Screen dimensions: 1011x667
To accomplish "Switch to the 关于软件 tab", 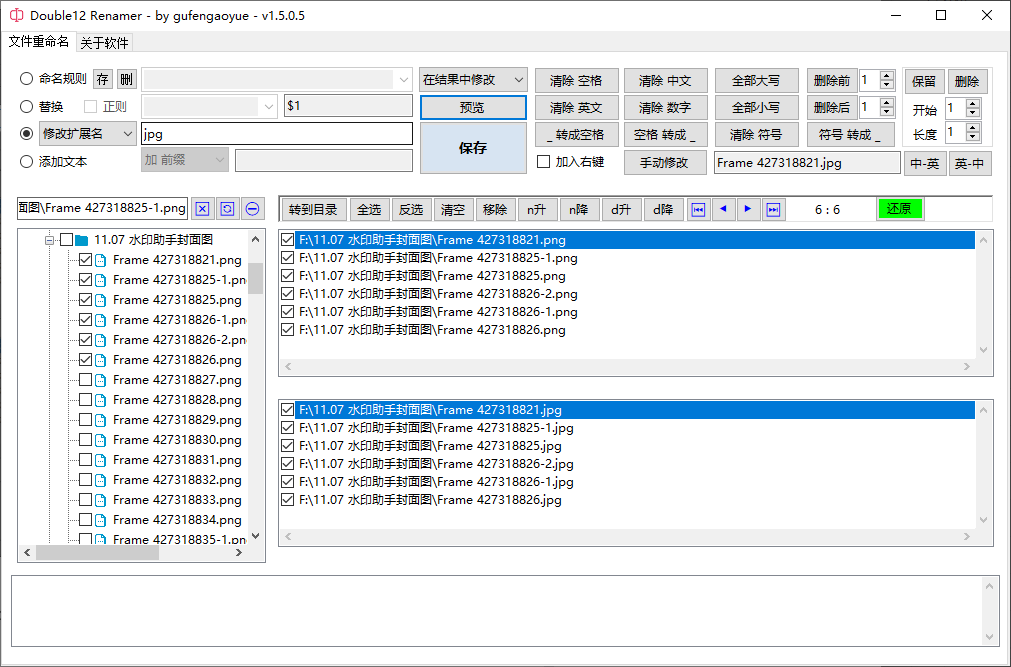I will point(104,43).
